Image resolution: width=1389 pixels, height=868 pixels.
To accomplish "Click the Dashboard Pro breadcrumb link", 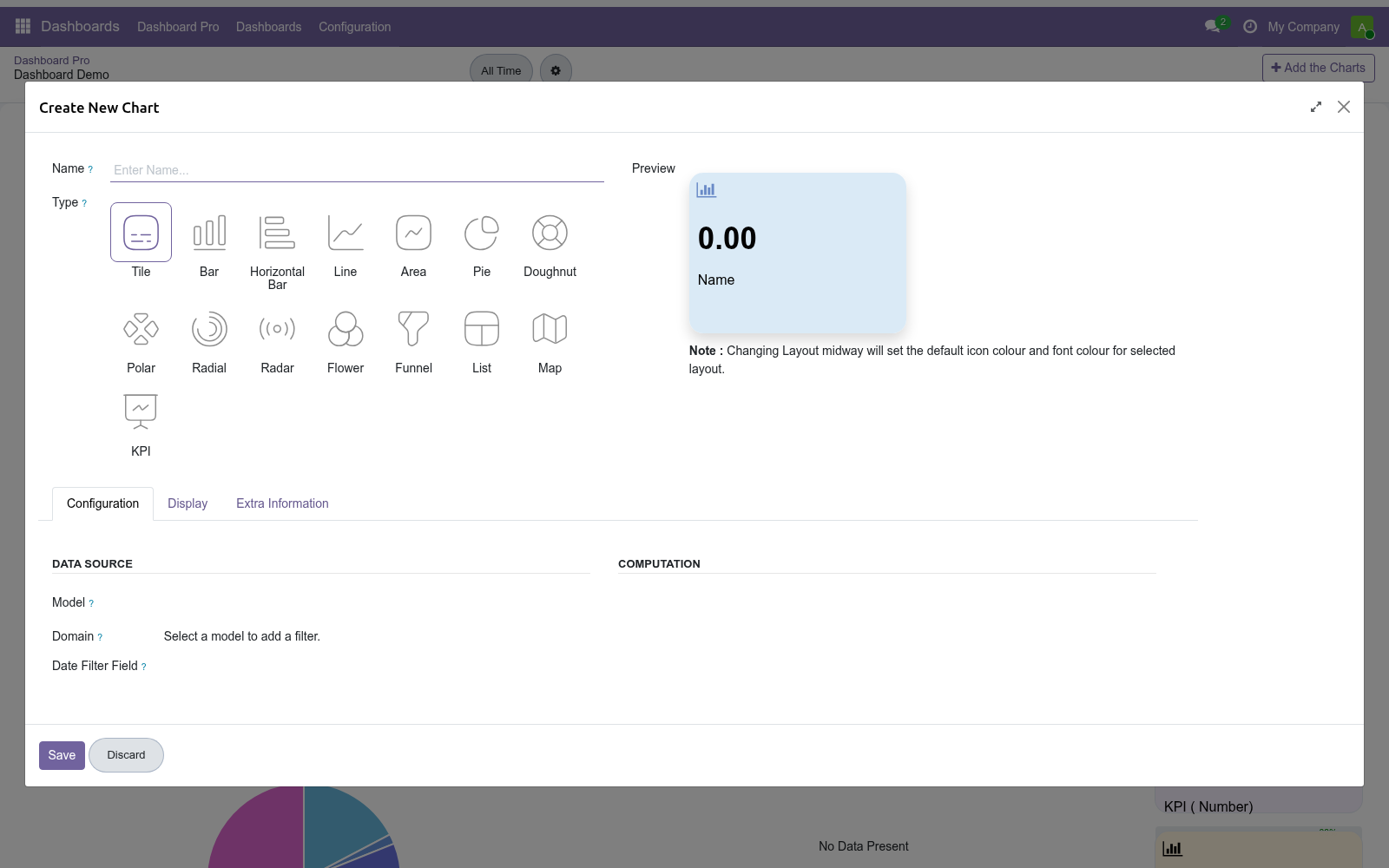I will [x=52, y=61].
